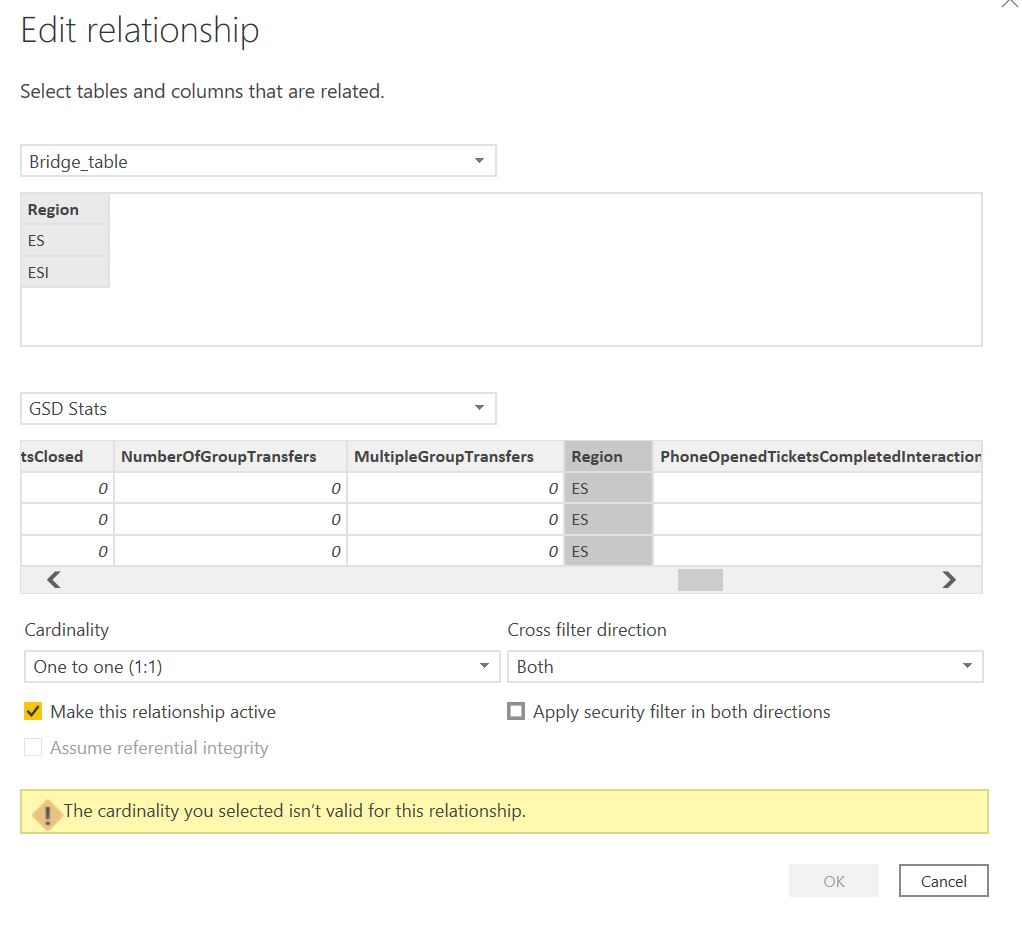1022x928 pixels.
Task: Enable Apply security filter in both directions
Action: point(516,711)
